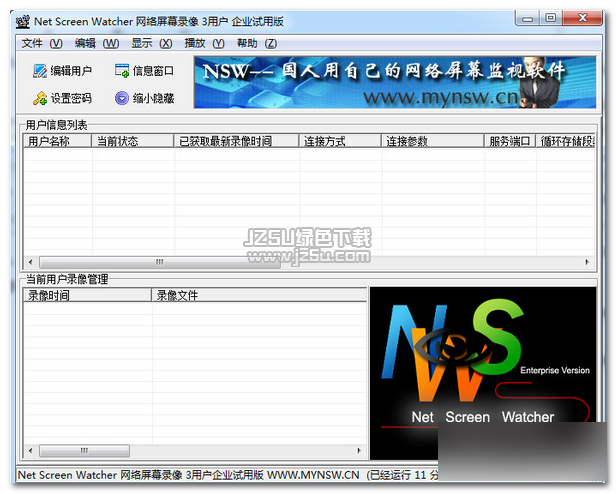Viewport: 616px width, 494px height.
Task: Click the app icon in title bar
Action: click(x=23, y=22)
